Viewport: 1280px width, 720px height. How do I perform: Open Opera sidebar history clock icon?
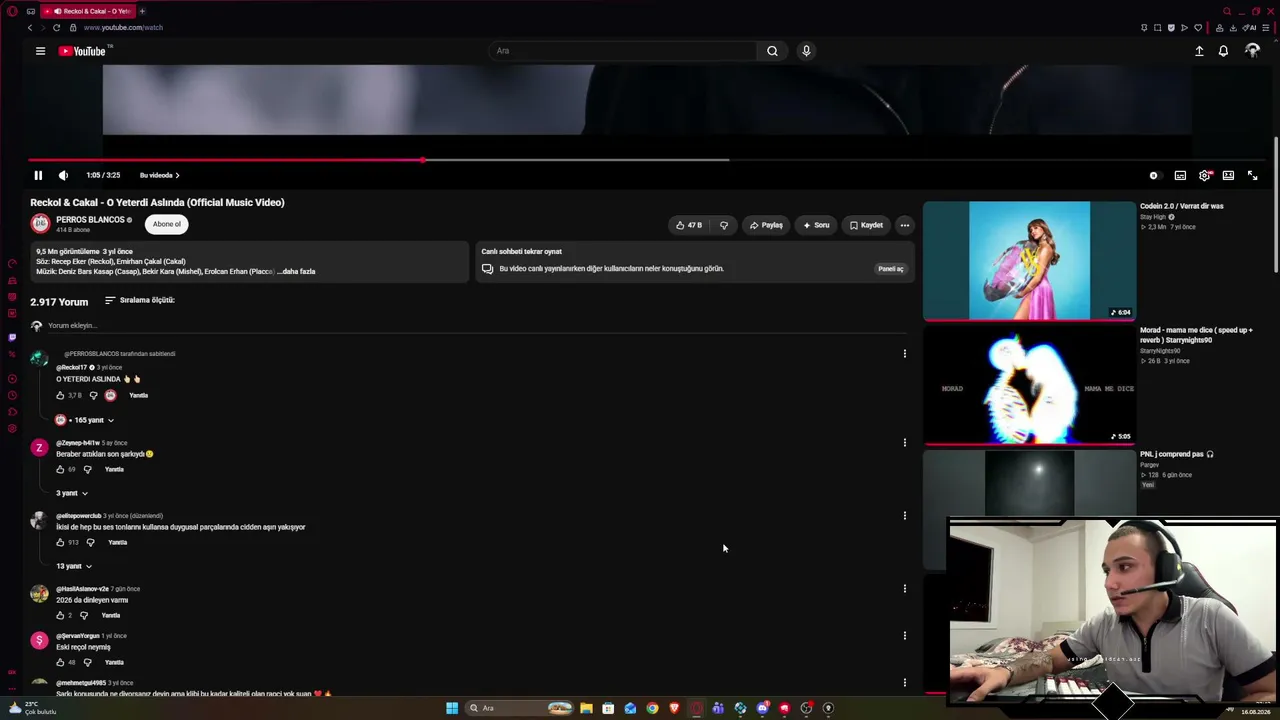click(12, 395)
